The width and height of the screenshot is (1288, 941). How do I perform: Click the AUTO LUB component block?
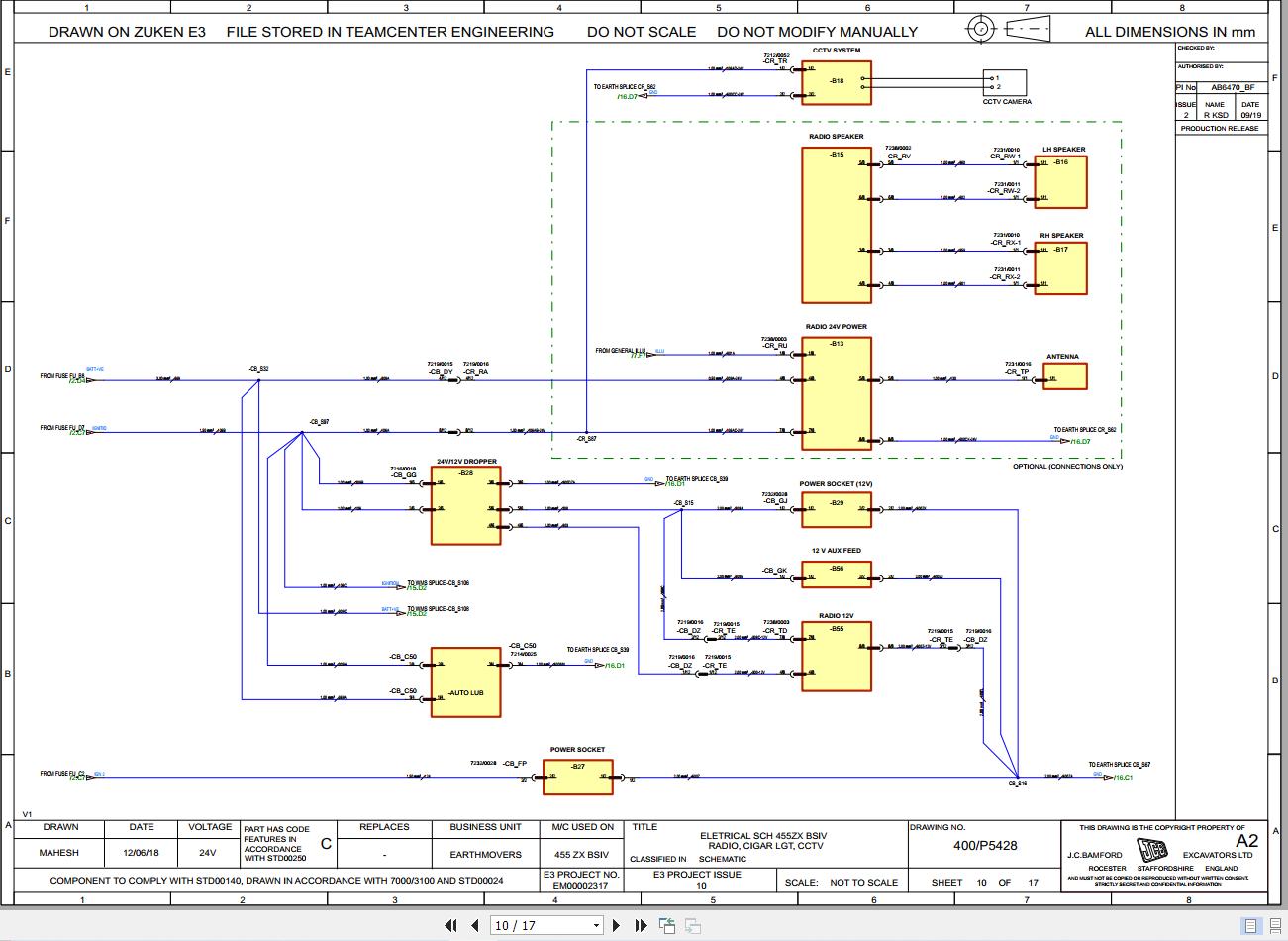465,683
